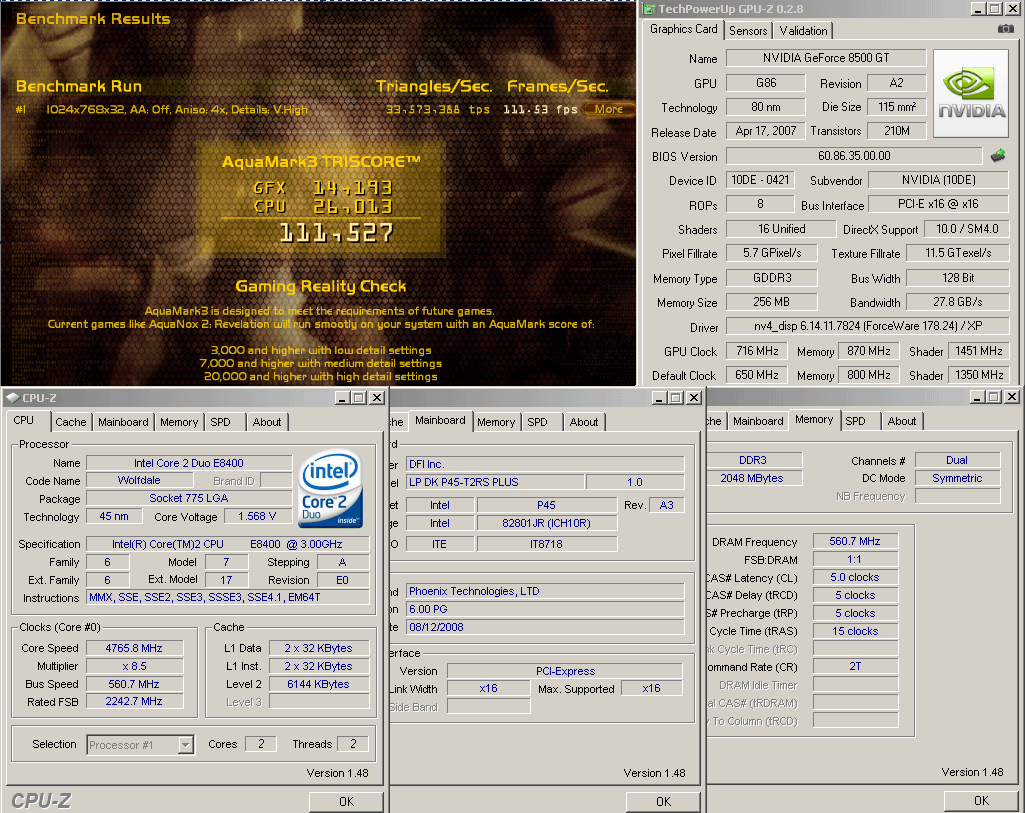Close the middle CPU-Z window
The image size is (1025, 813).
pos(694,397)
